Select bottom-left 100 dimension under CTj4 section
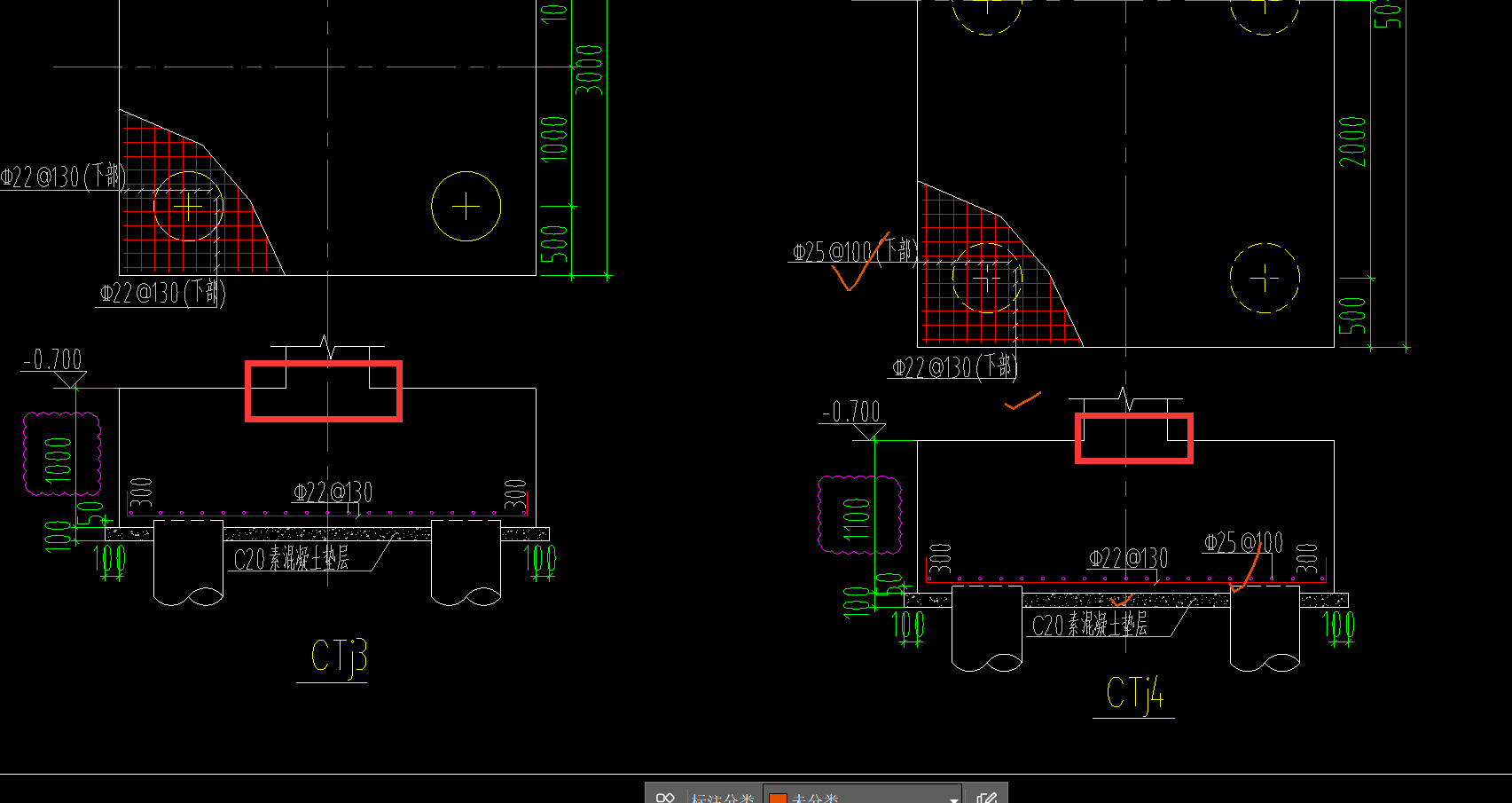This screenshot has height=803, width=1512. pyautogui.click(x=908, y=625)
